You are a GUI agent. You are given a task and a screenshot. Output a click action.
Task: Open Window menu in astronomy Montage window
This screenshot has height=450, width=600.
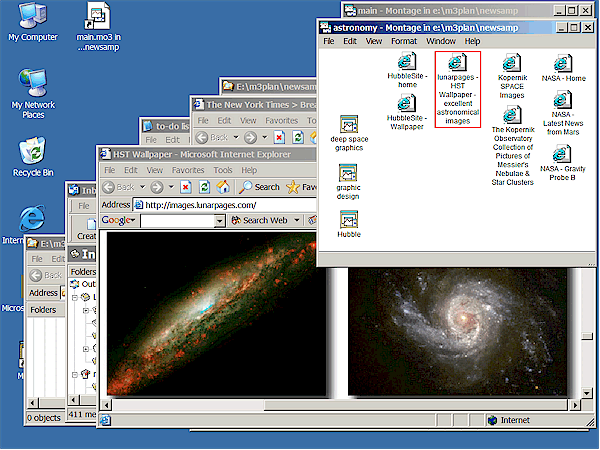[x=441, y=41]
